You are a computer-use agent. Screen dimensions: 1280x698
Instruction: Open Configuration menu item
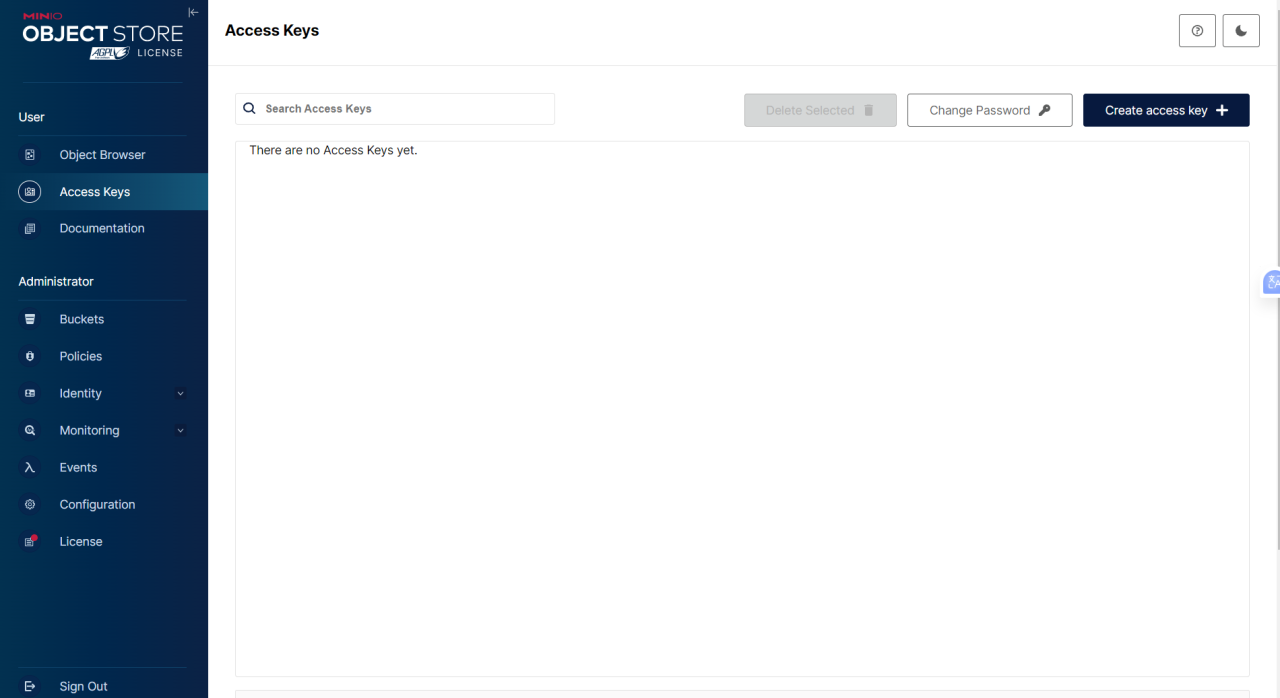[x=103, y=505]
